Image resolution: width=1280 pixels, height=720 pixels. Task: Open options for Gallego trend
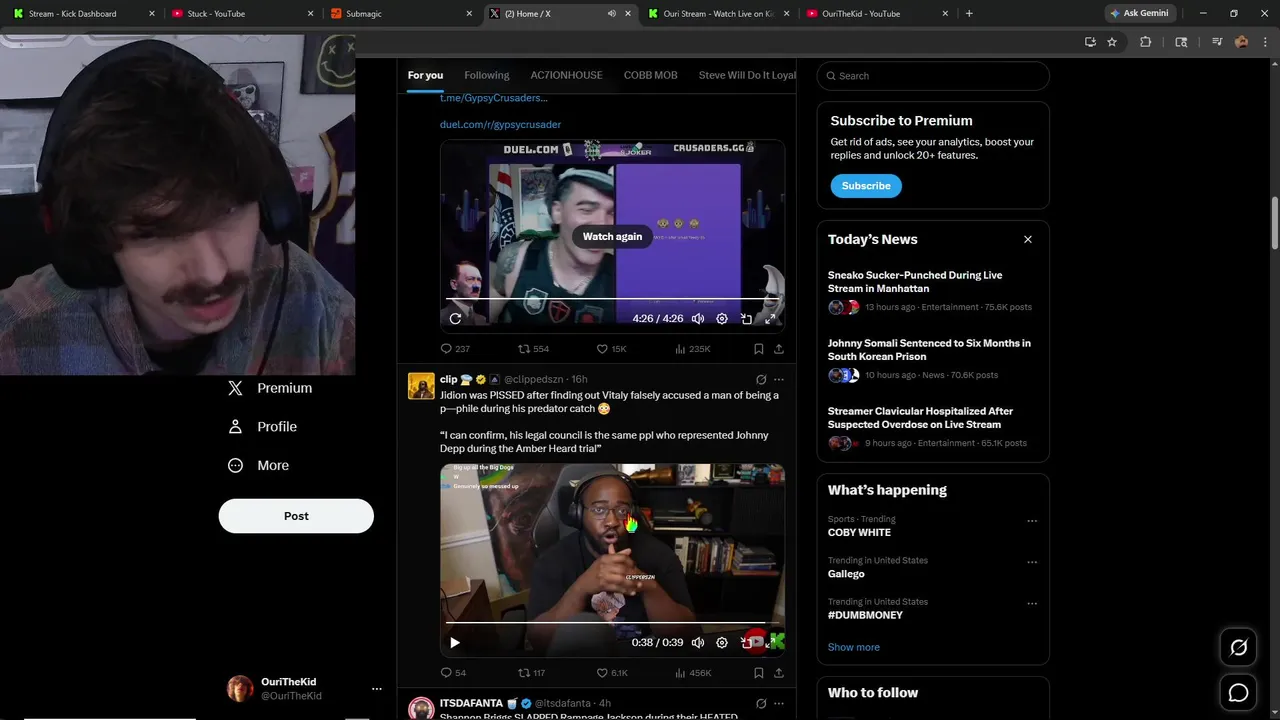[x=1032, y=562]
